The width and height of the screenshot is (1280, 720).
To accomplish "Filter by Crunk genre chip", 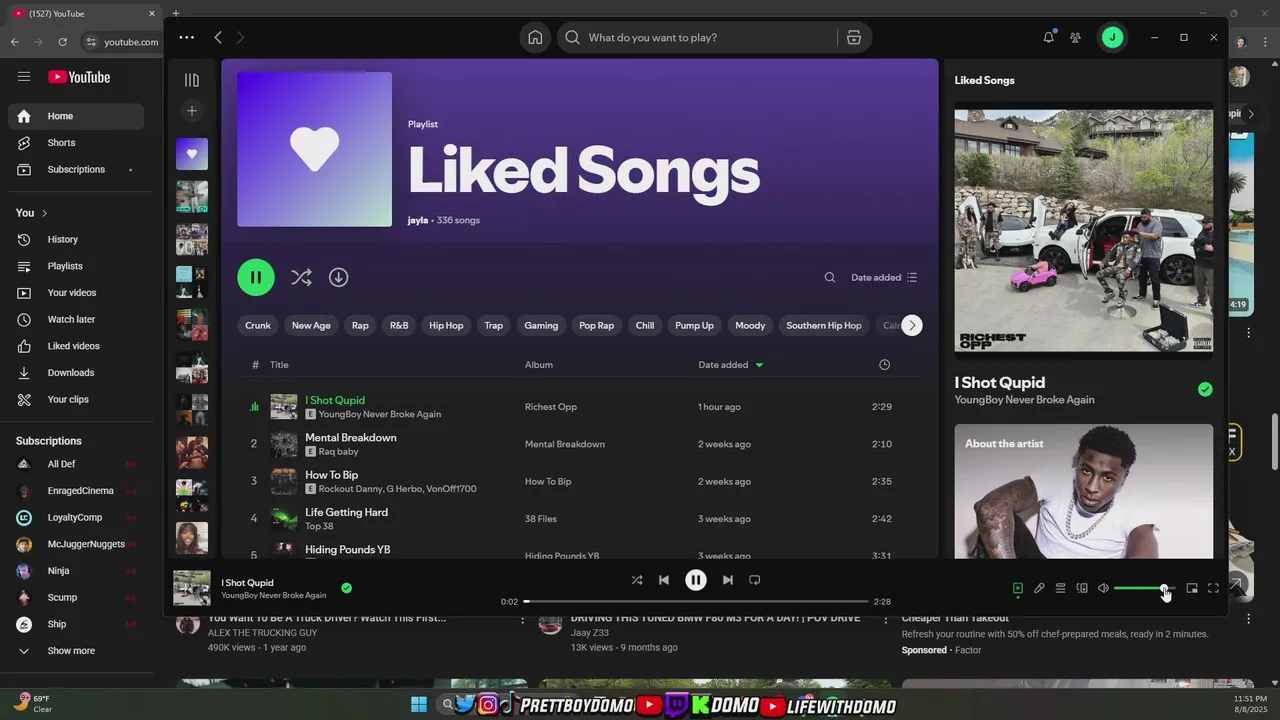I will 258,325.
